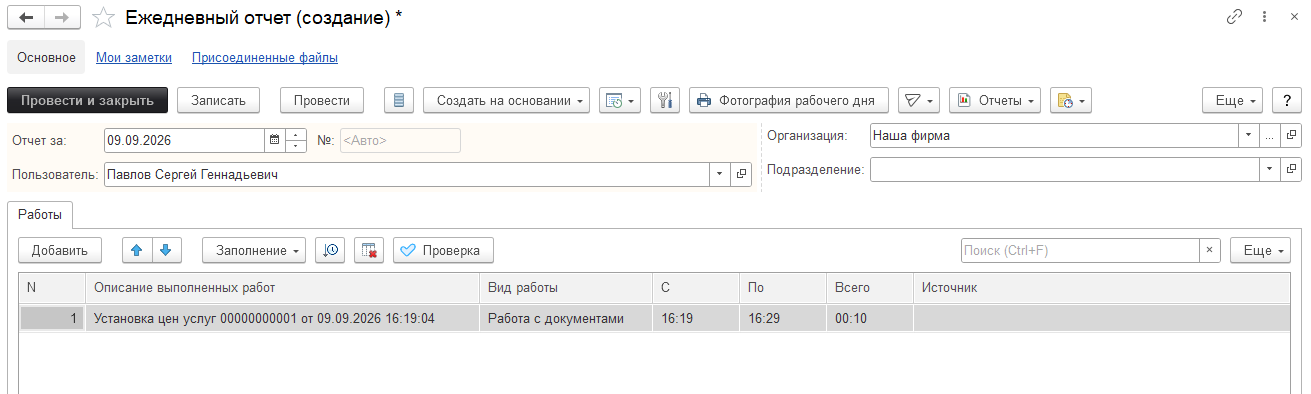This screenshot has width=1311, height=394.
Task: Expand the Заполнение dropdown
Action: tap(254, 250)
